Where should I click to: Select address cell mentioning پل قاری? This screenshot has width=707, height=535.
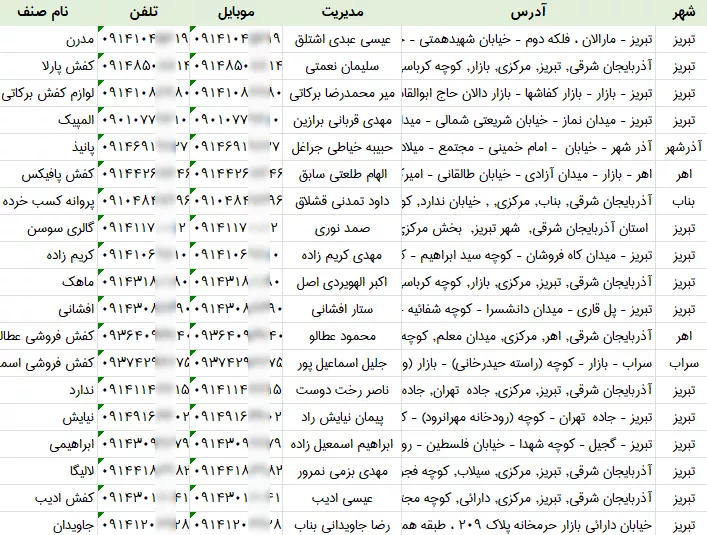[x=528, y=310]
